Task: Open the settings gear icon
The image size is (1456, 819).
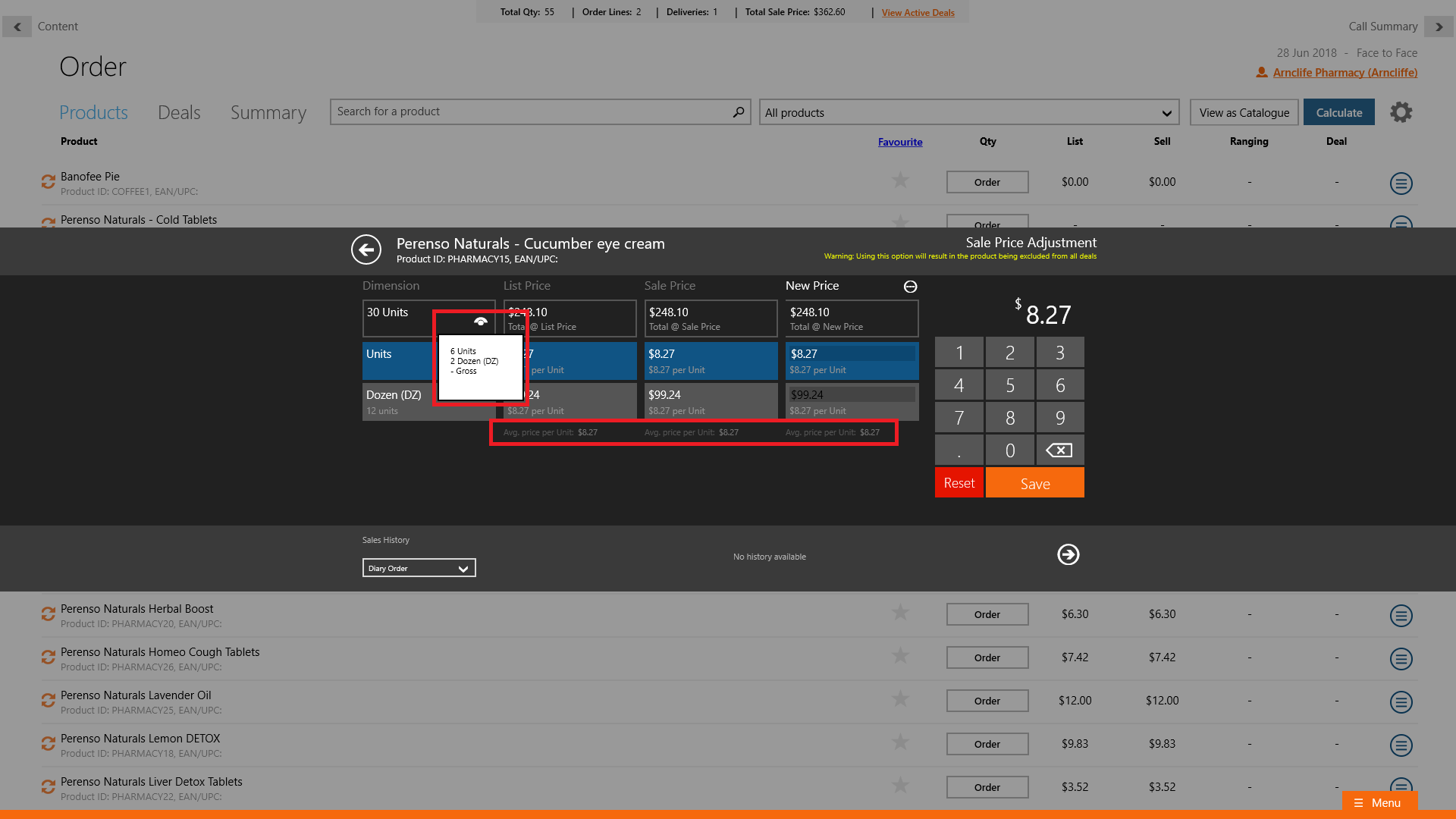Action: point(1401,112)
